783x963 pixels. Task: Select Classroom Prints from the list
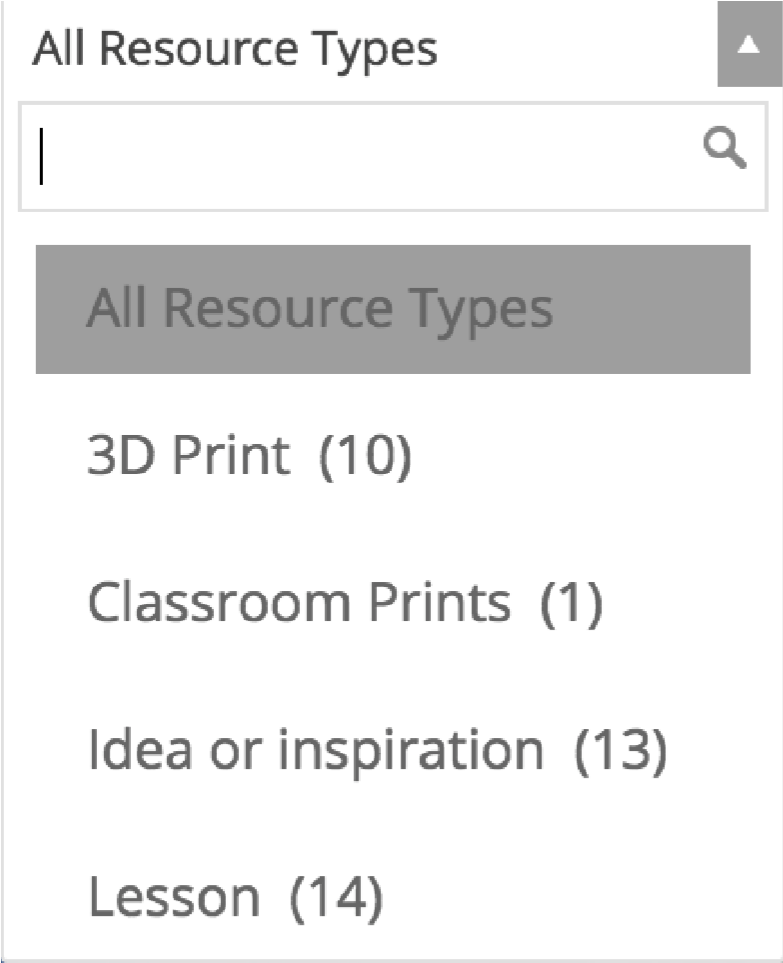coord(393,603)
